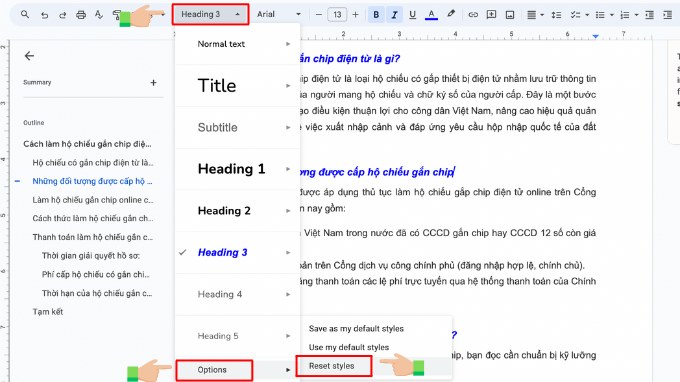The image size is (680, 382).
Task: Go to outline item Những đối tượng được cấp hộ
Action: pos(92,181)
